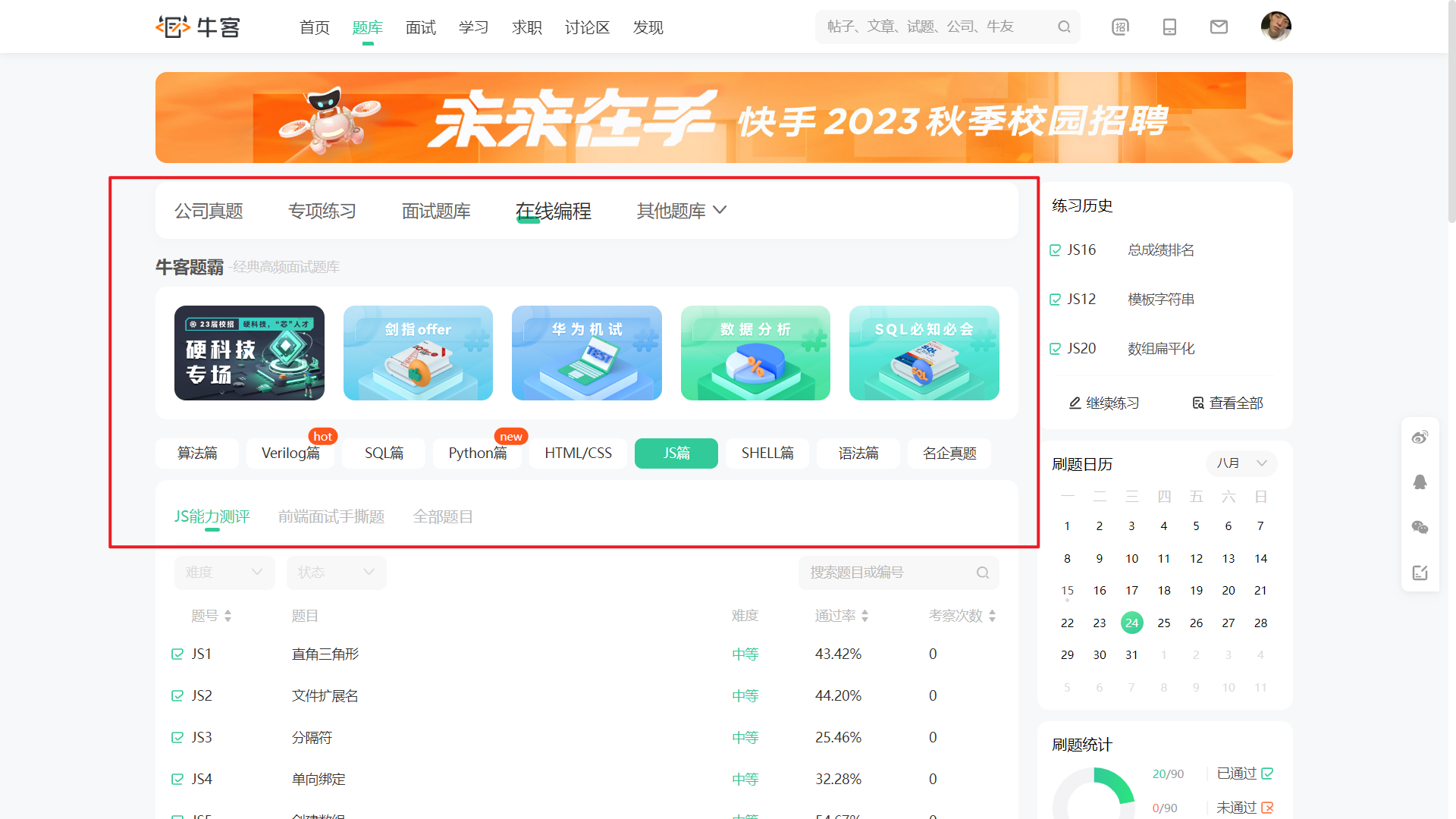This screenshot has height=819, width=1456.
Task: Toggle the completion checkmark beside JS1 直角三角形
Action: click(177, 653)
